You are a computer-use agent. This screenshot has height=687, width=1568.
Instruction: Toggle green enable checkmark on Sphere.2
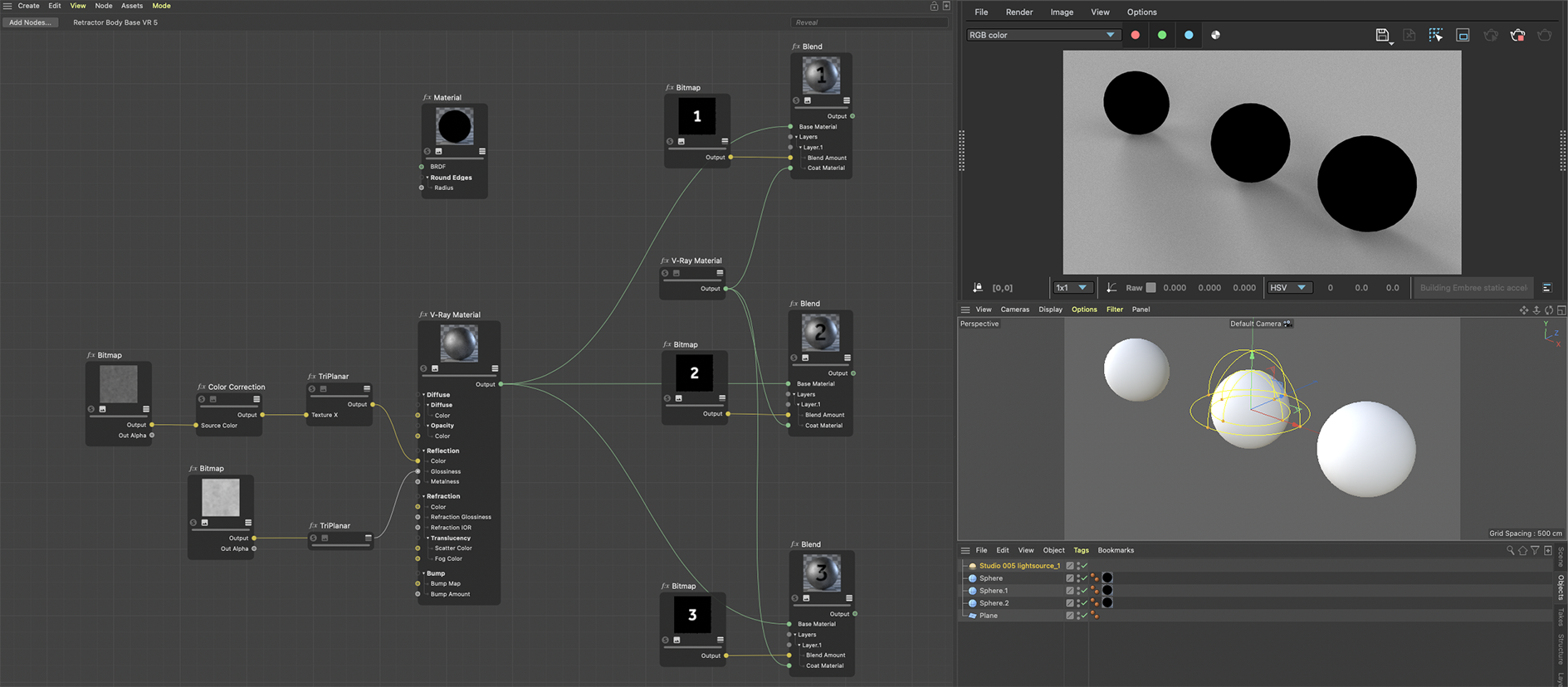[x=1085, y=603]
